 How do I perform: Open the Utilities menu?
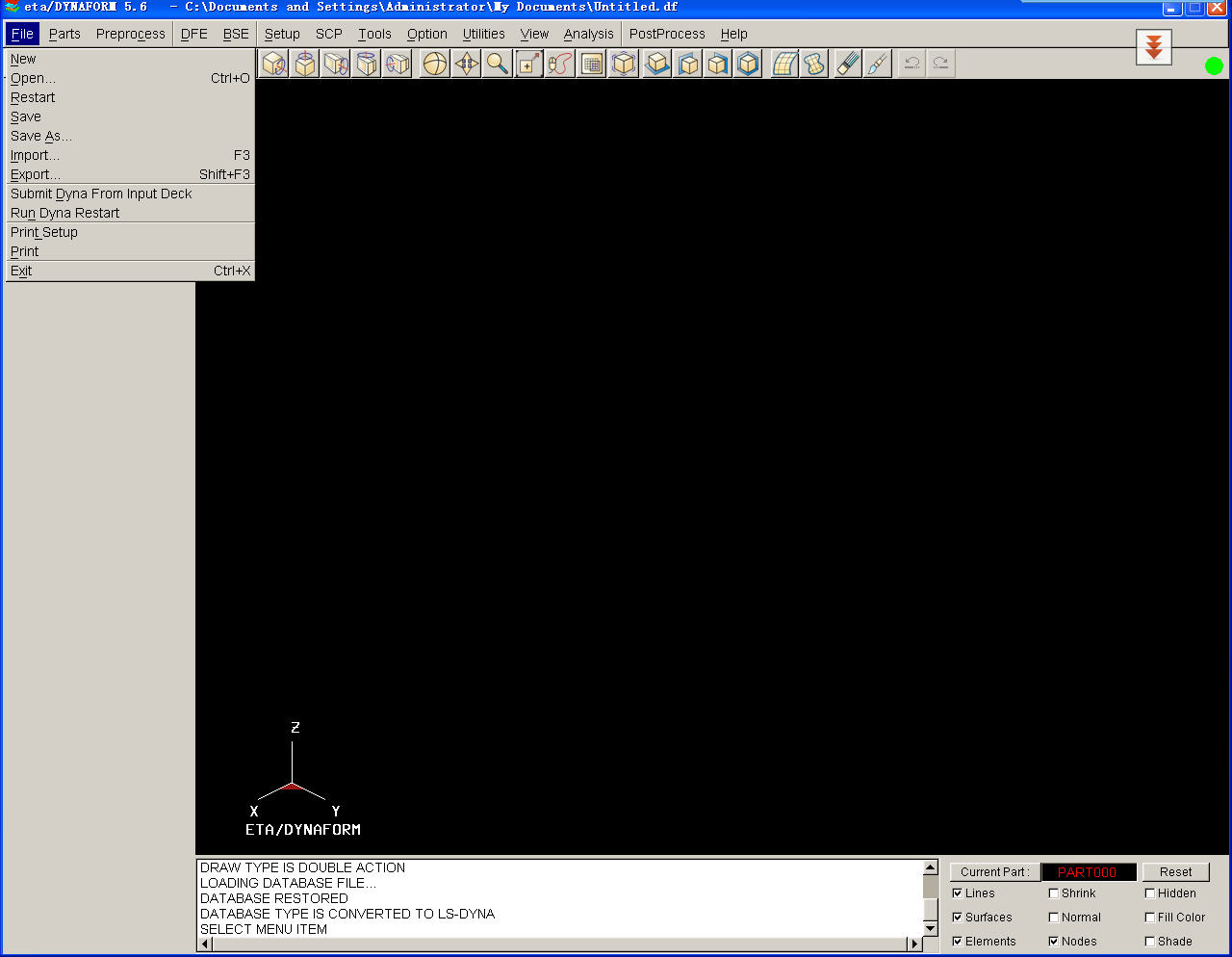tap(484, 34)
